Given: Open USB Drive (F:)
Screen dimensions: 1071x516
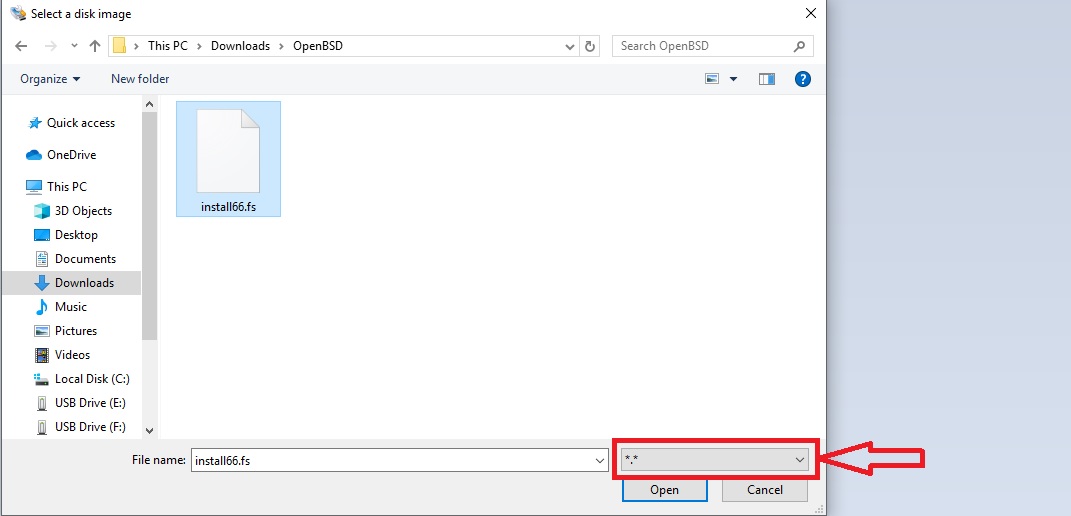Looking at the screenshot, I should click(x=90, y=426).
